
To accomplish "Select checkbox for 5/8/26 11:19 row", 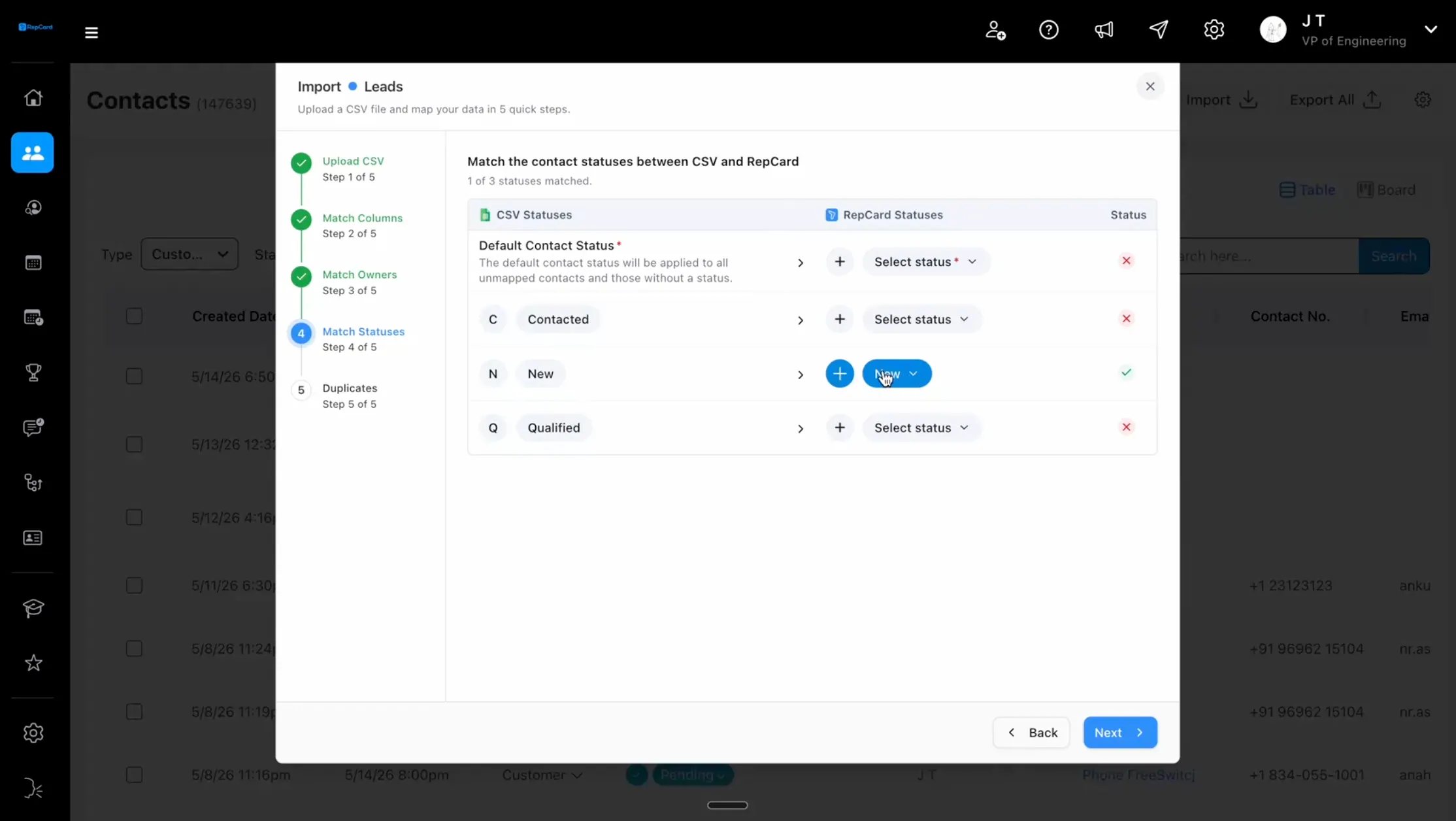I will [134, 712].
